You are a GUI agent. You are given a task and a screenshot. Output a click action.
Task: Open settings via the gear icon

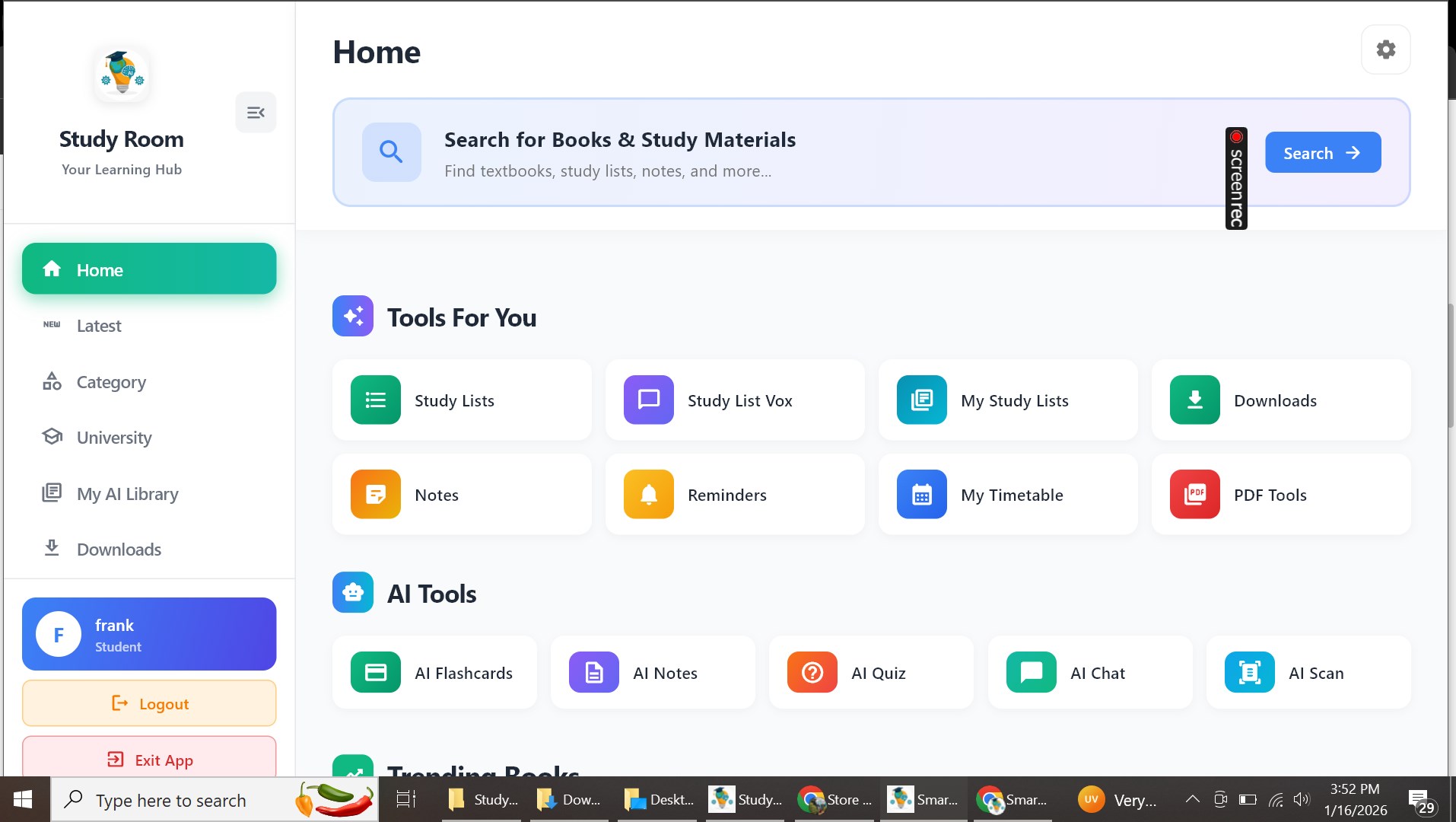[x=1385, y=49]
